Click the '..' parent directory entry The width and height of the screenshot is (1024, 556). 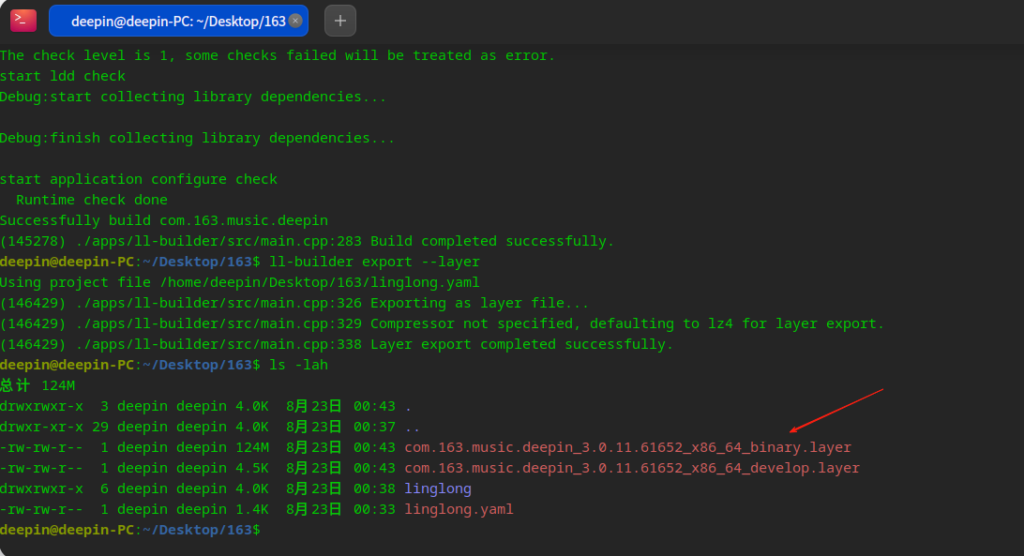coord(412,427)
